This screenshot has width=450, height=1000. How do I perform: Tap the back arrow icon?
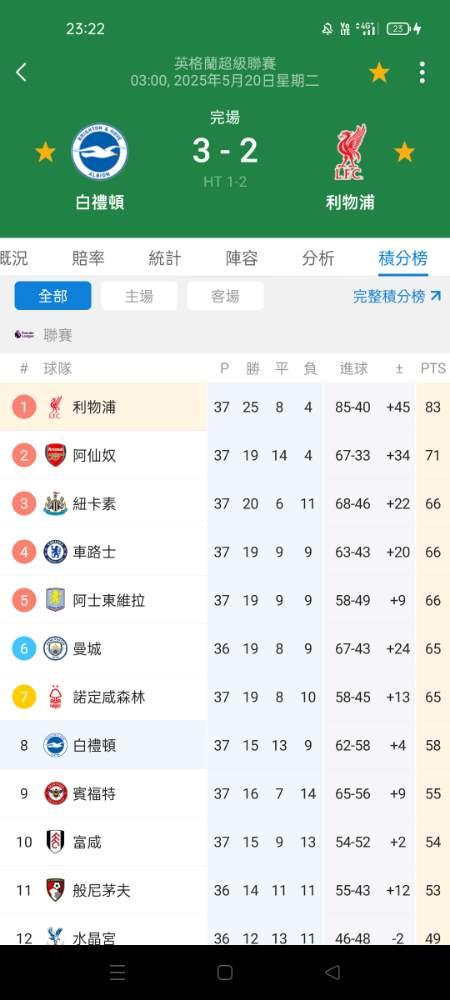[x=21, y=72]
